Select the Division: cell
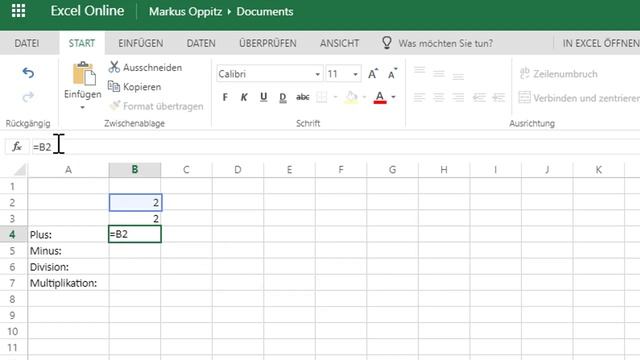Screen dimensions: 640x360 pos(68,267)
